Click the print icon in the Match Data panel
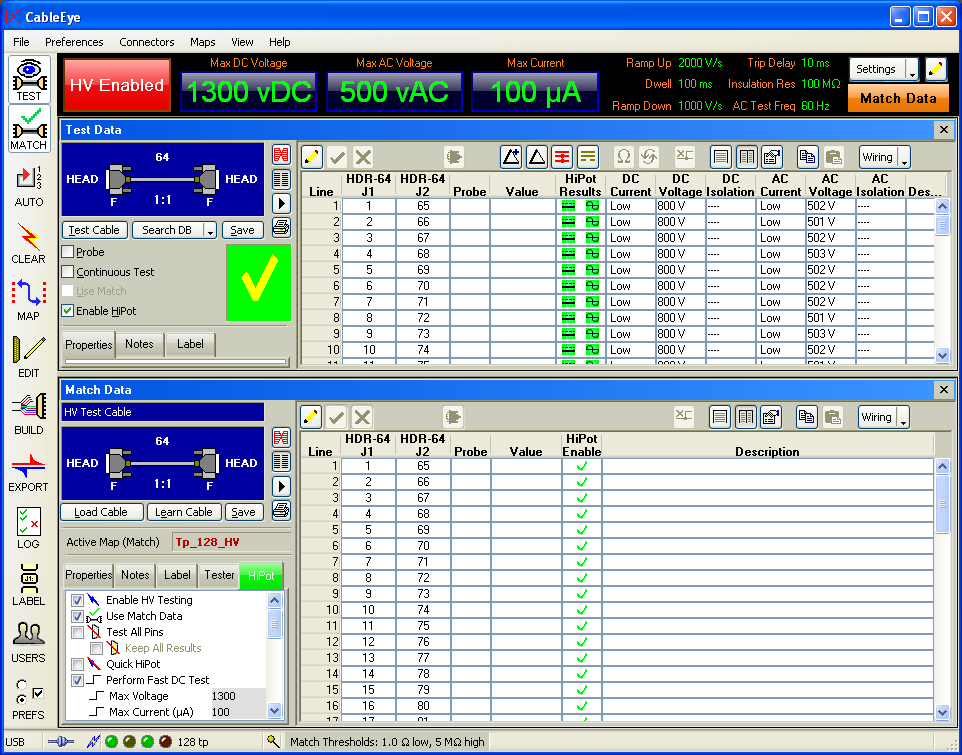Screen dimensions: 962x755 point(281,510)
